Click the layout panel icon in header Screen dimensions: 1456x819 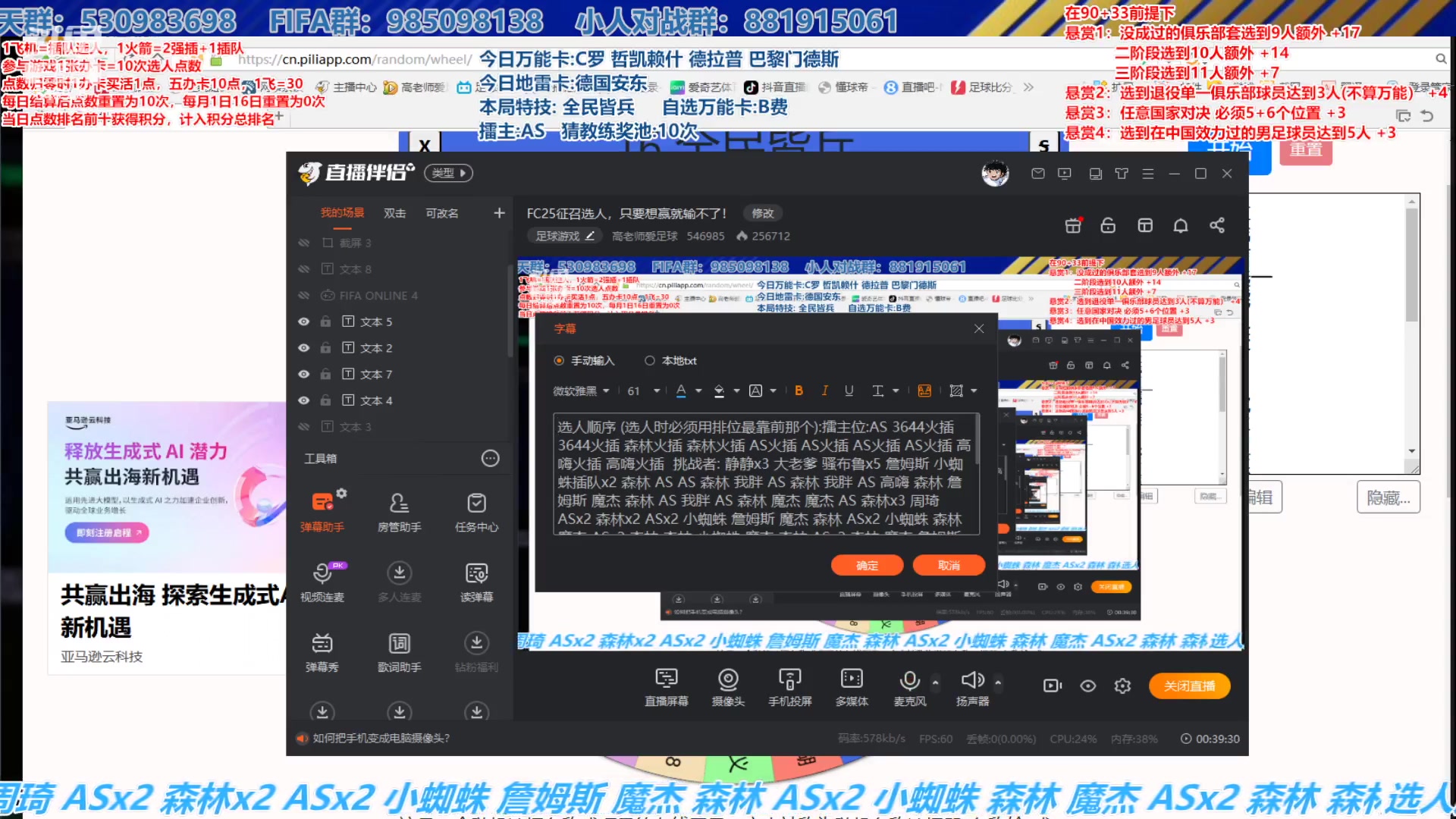tap(1145, 226)
